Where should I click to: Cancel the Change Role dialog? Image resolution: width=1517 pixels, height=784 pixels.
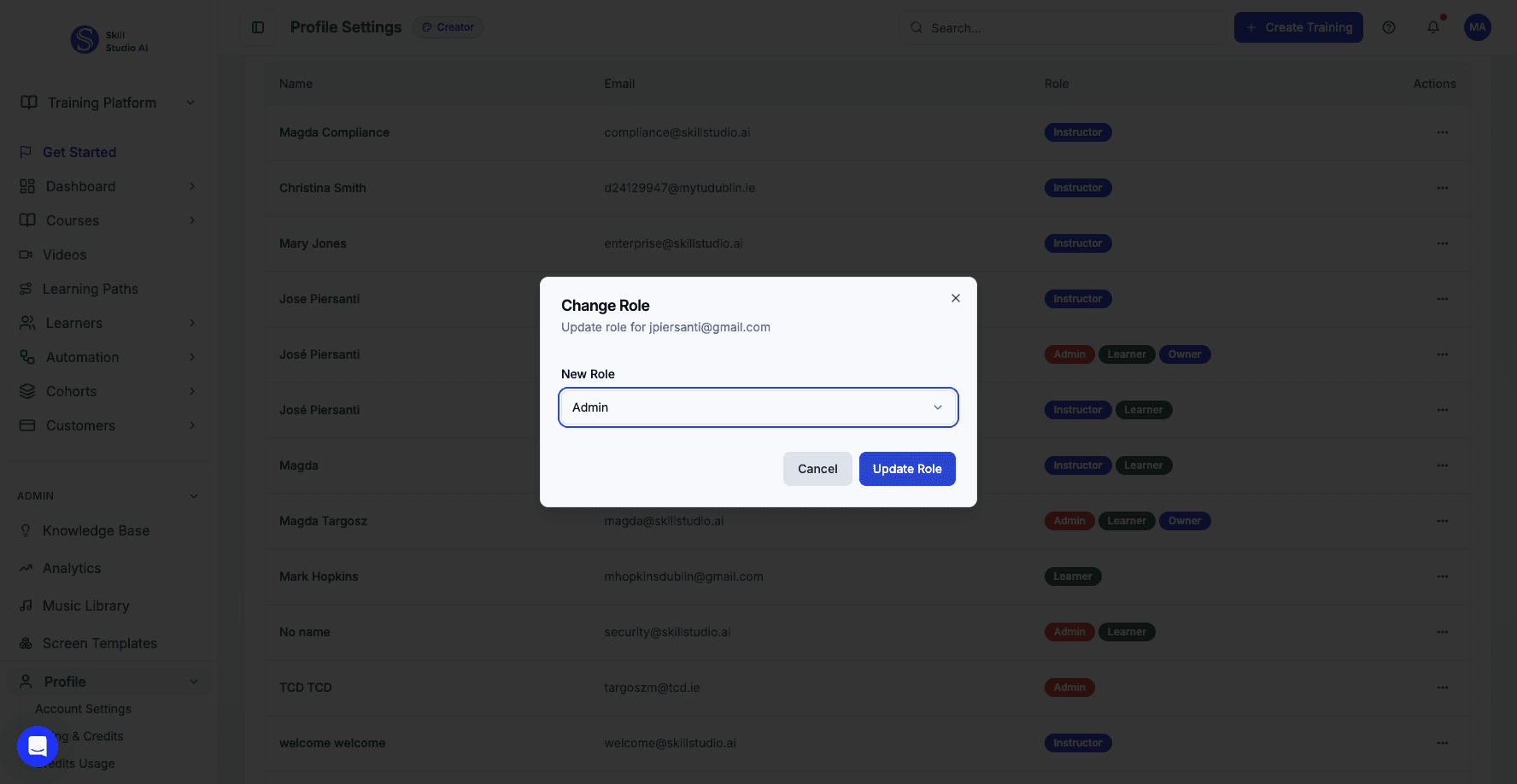(x=817, y=469)
